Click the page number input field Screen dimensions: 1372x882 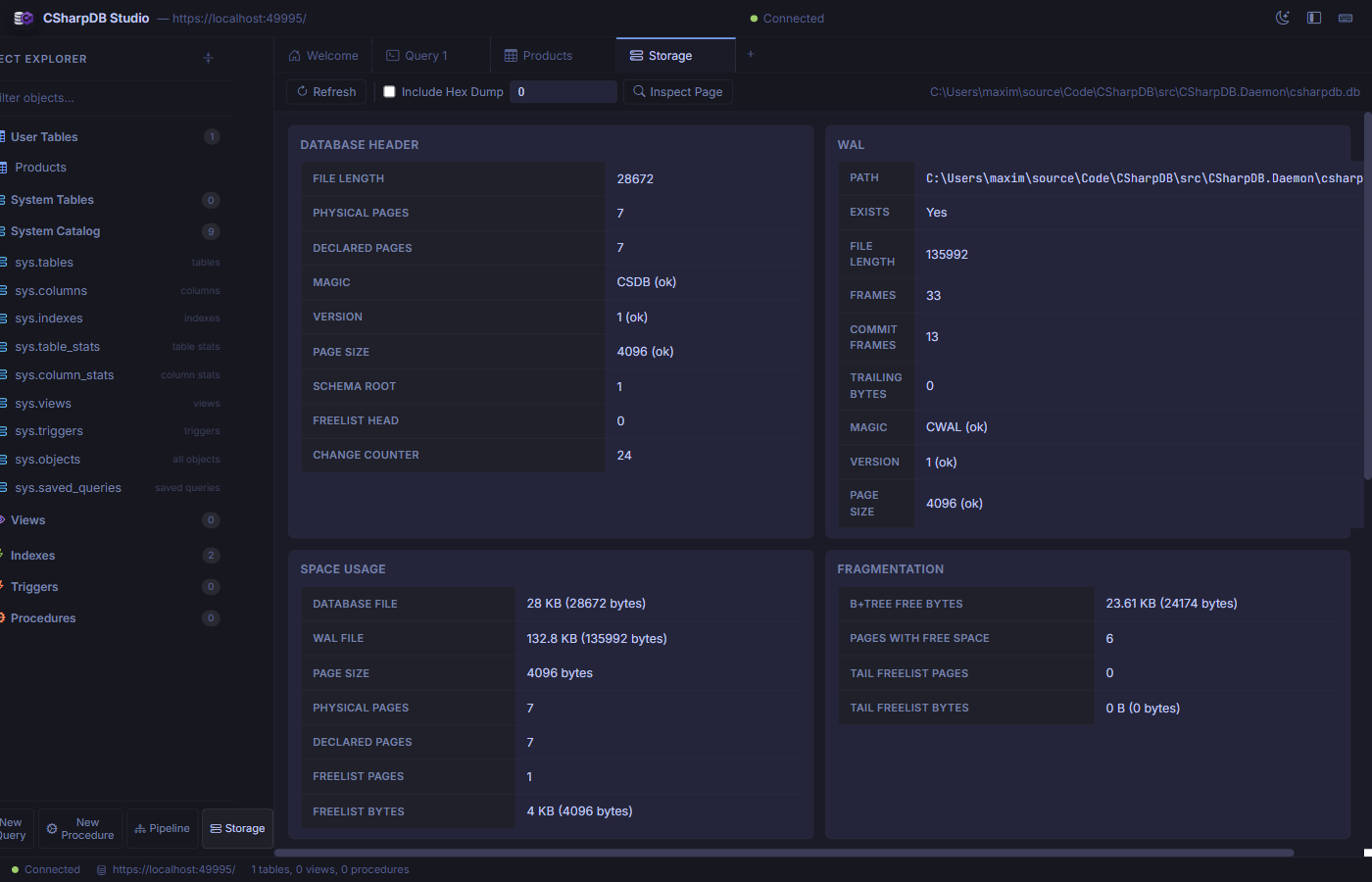tap(563, 91)
